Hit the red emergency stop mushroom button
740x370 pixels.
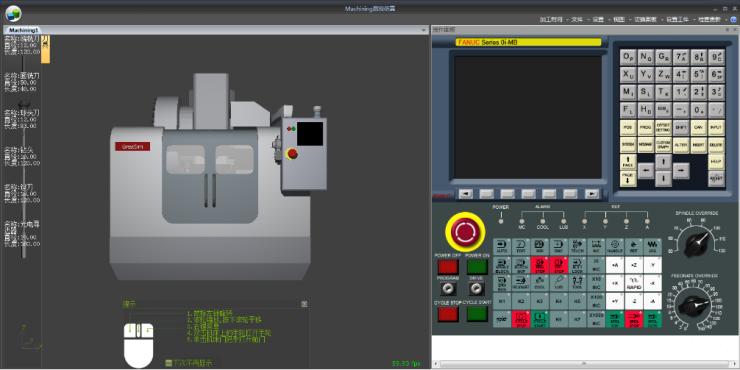(465, 232)
